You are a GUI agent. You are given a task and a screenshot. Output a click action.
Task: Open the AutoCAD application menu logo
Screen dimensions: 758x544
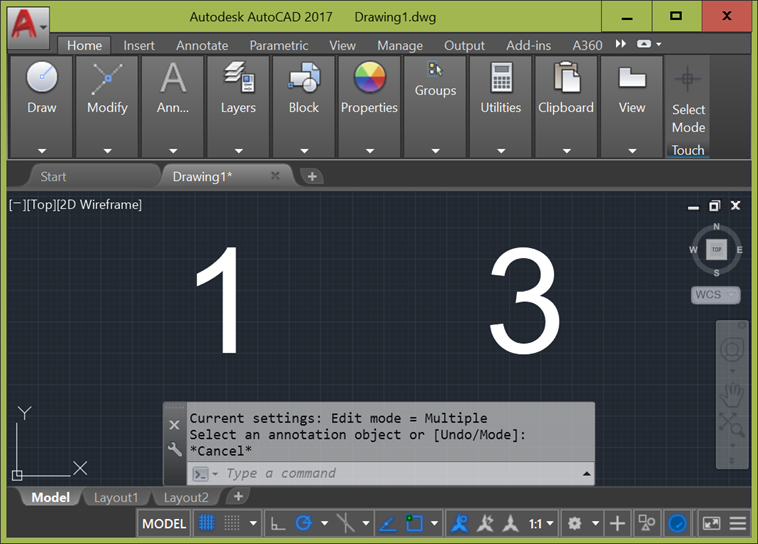point(29,21)
